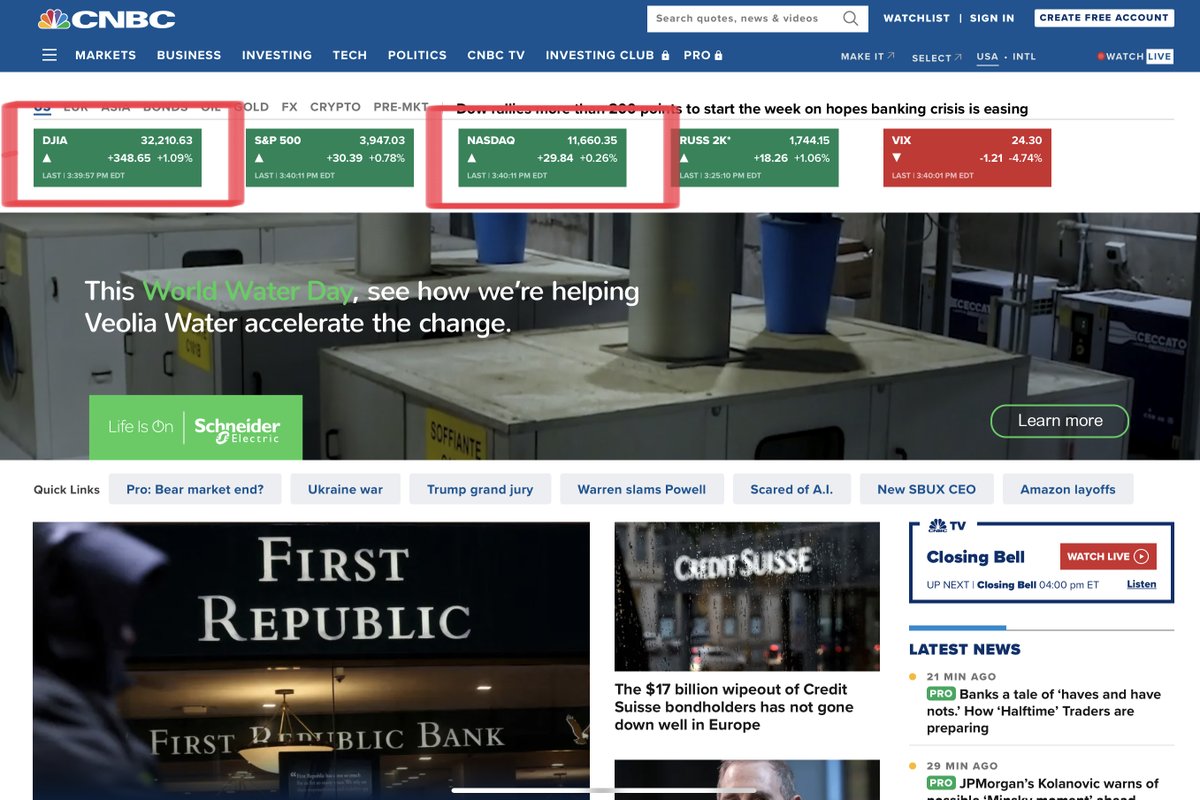Select the FX market tab
The width and height of the screenshot is (1200, 800).
pos(289,107)
